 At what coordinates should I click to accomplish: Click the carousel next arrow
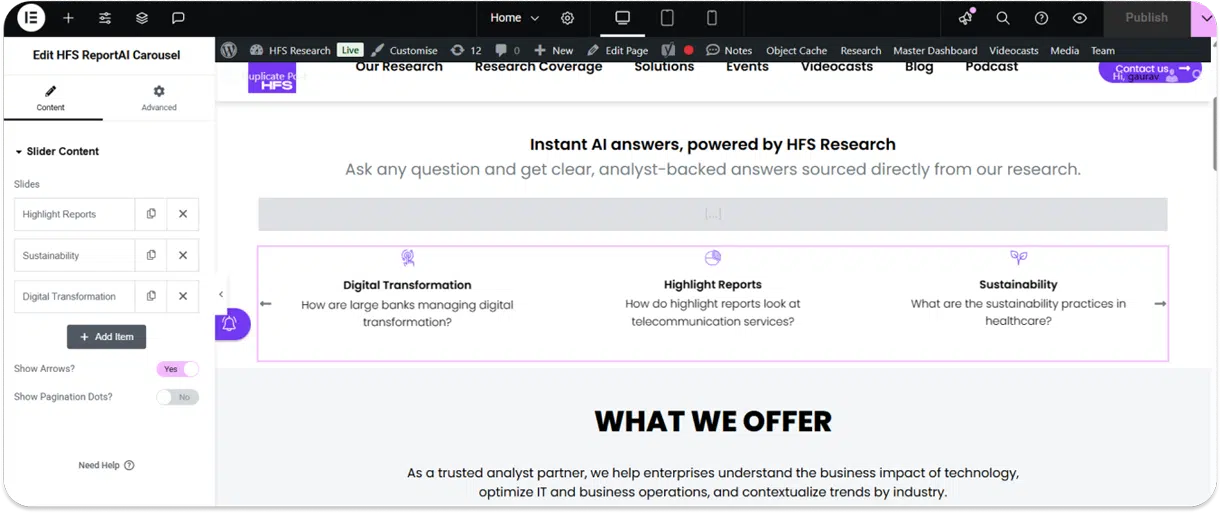(1160, 304)
